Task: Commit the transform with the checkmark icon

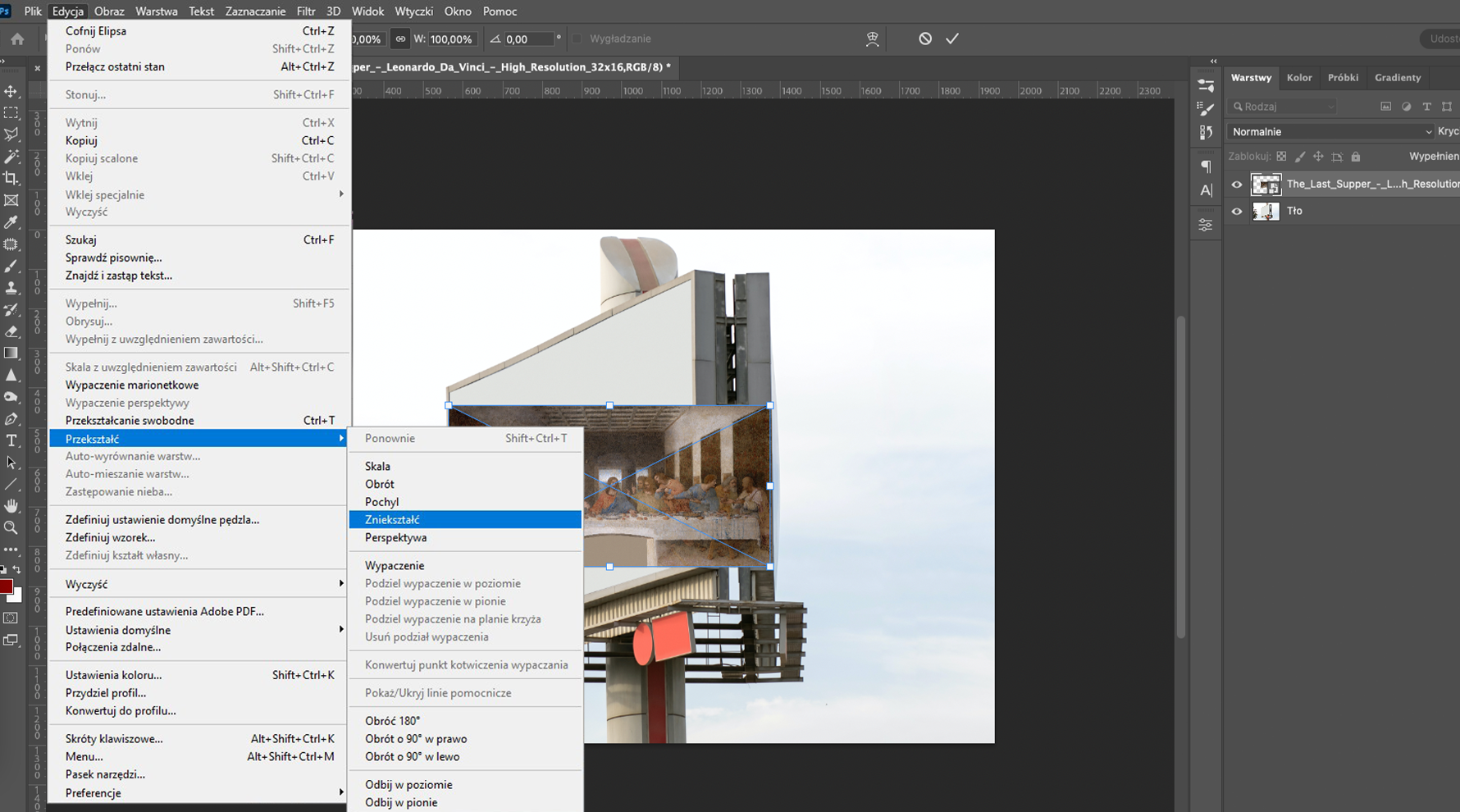Action: (x=952, y=39)
